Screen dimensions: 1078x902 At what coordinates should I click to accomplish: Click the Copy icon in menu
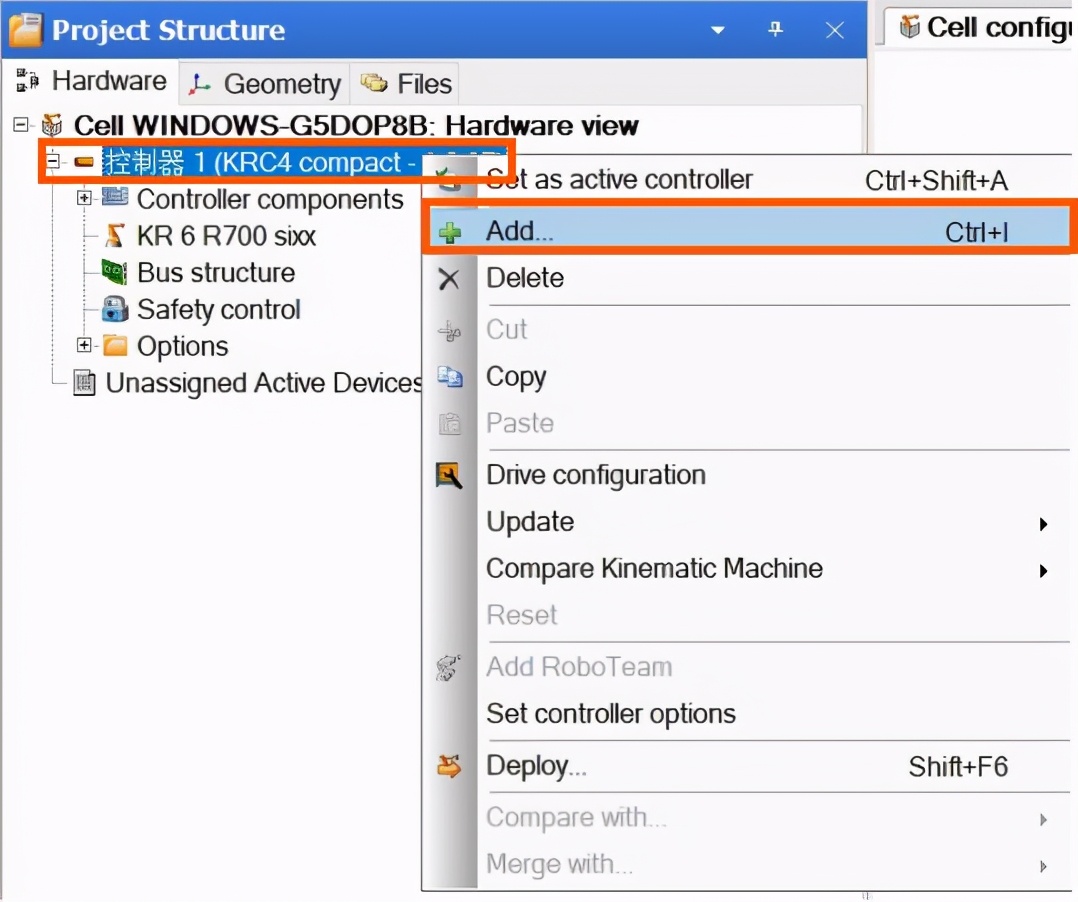[x=450, y=377]
